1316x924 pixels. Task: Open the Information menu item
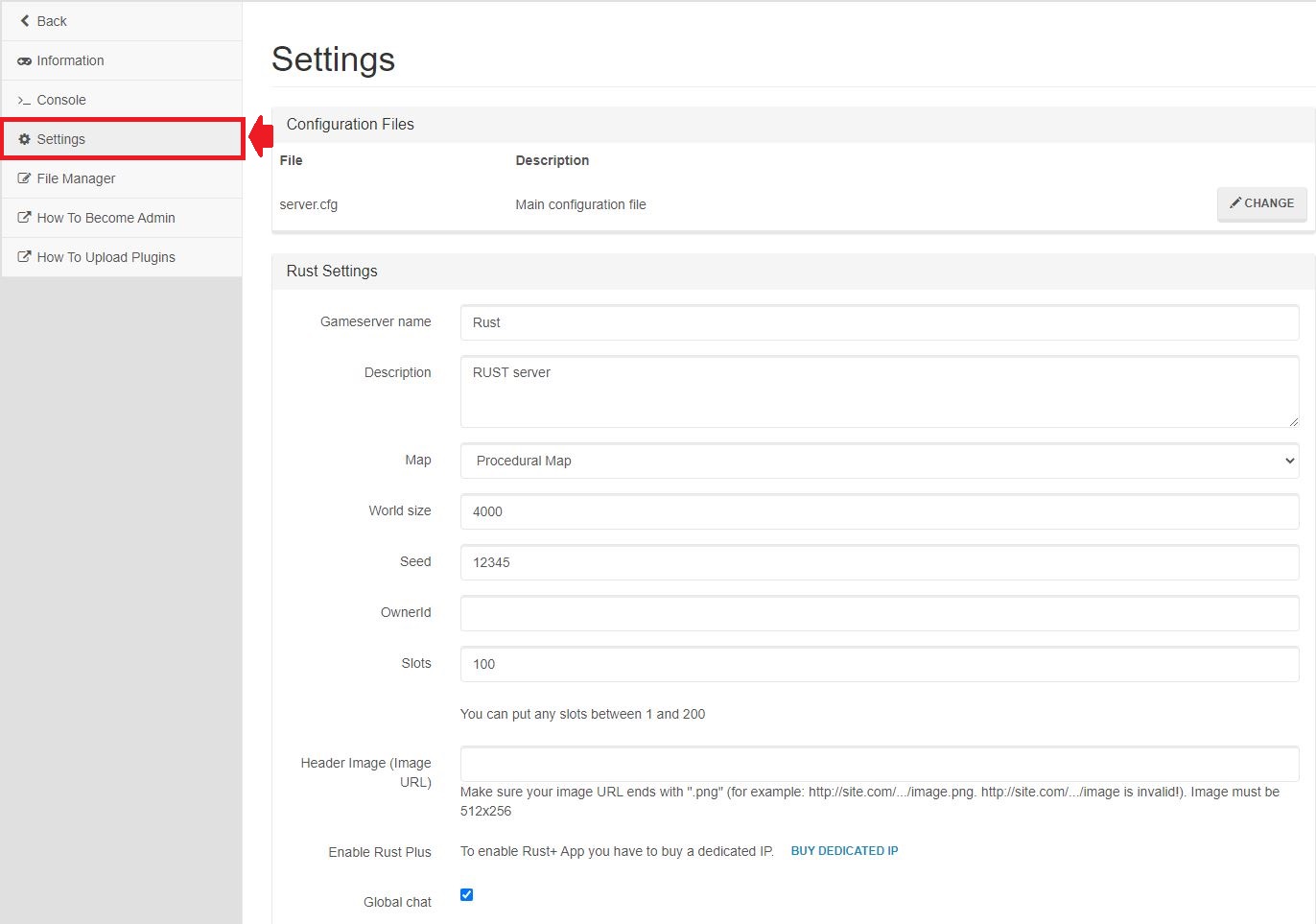click(x=122, y=60)
